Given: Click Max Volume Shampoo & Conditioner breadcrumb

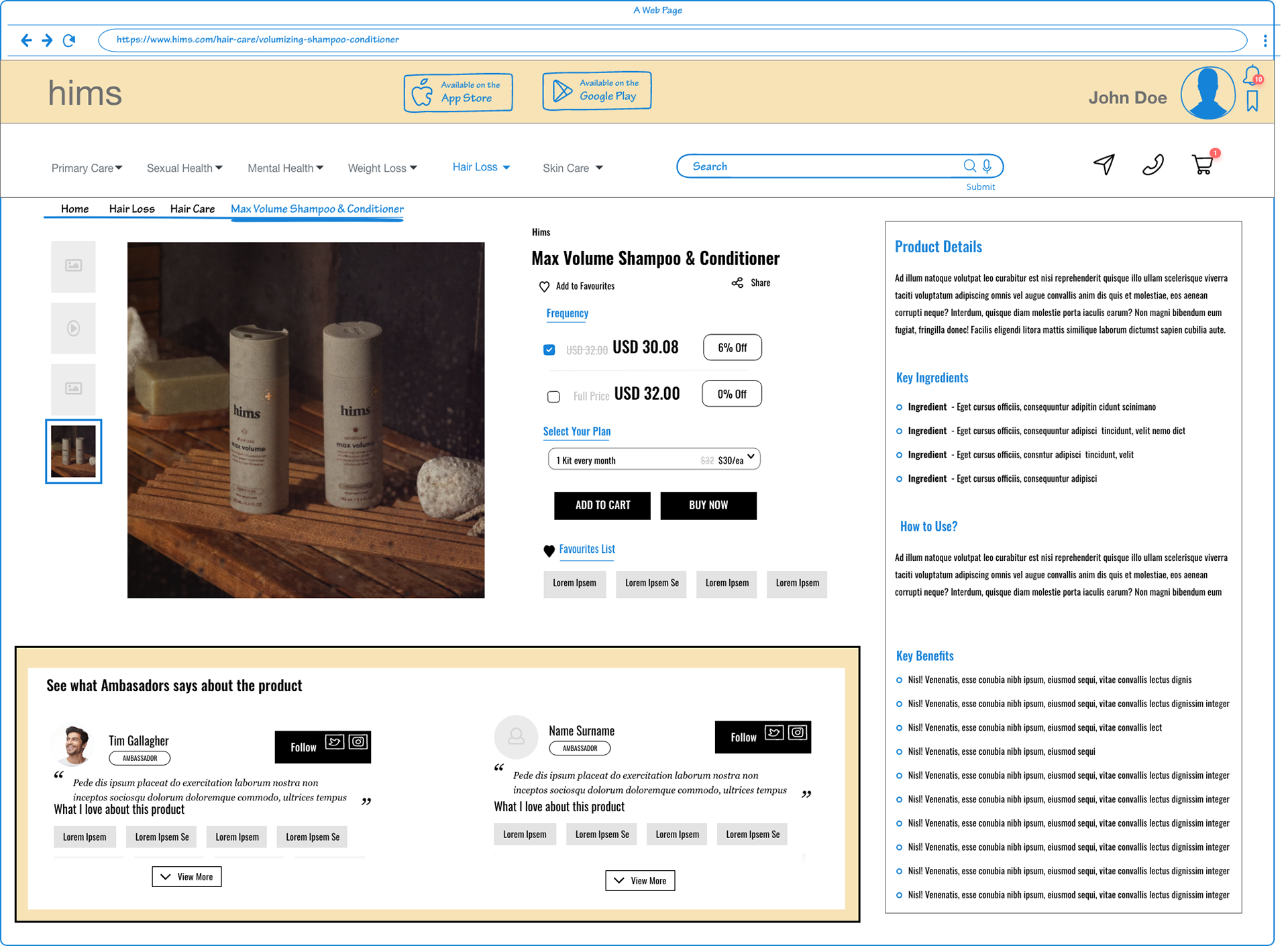Looking at the screenshot, I should click(x=317, y=209).
